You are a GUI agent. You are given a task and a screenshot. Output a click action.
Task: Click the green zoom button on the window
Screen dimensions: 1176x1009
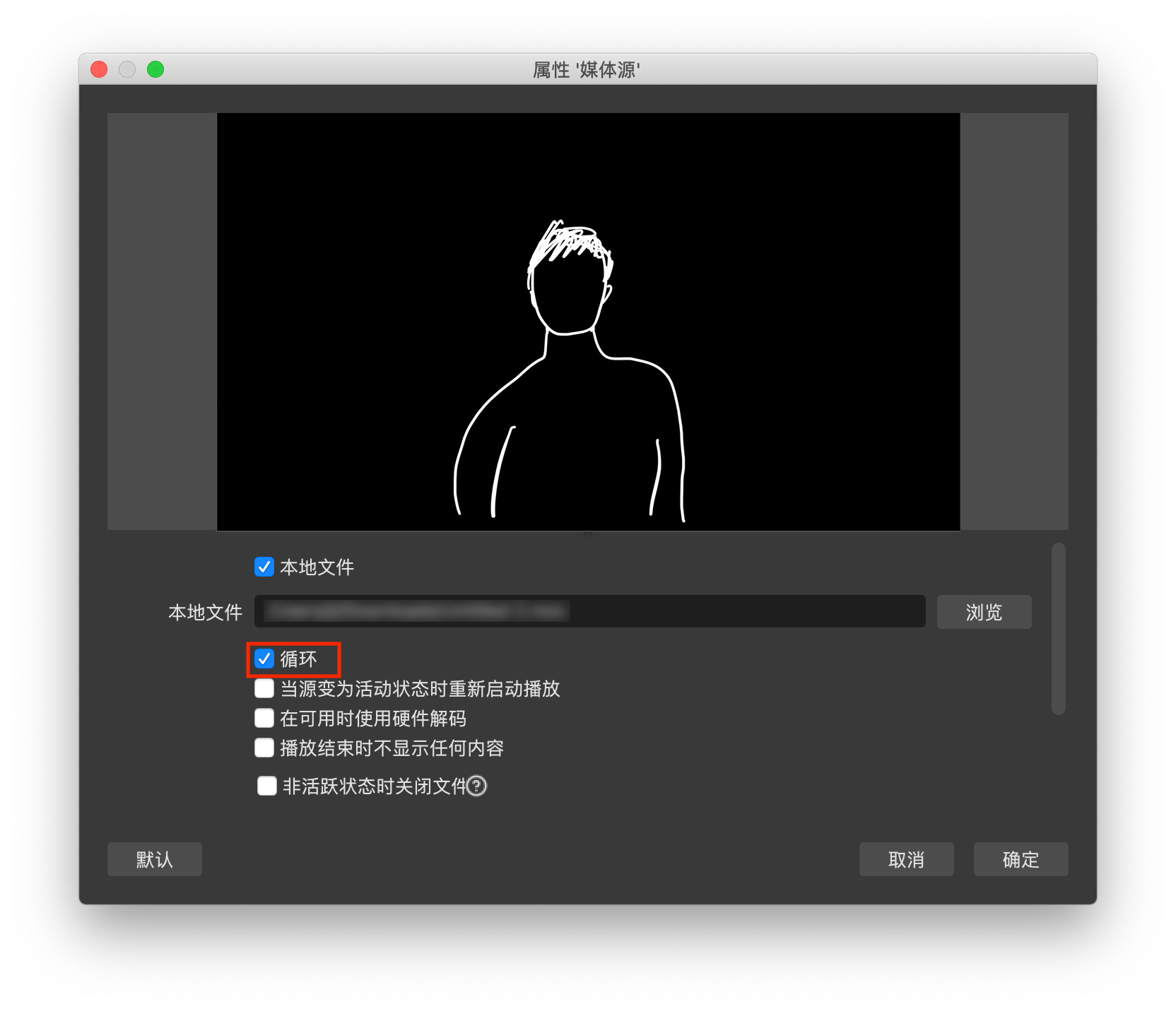point(156,69)
